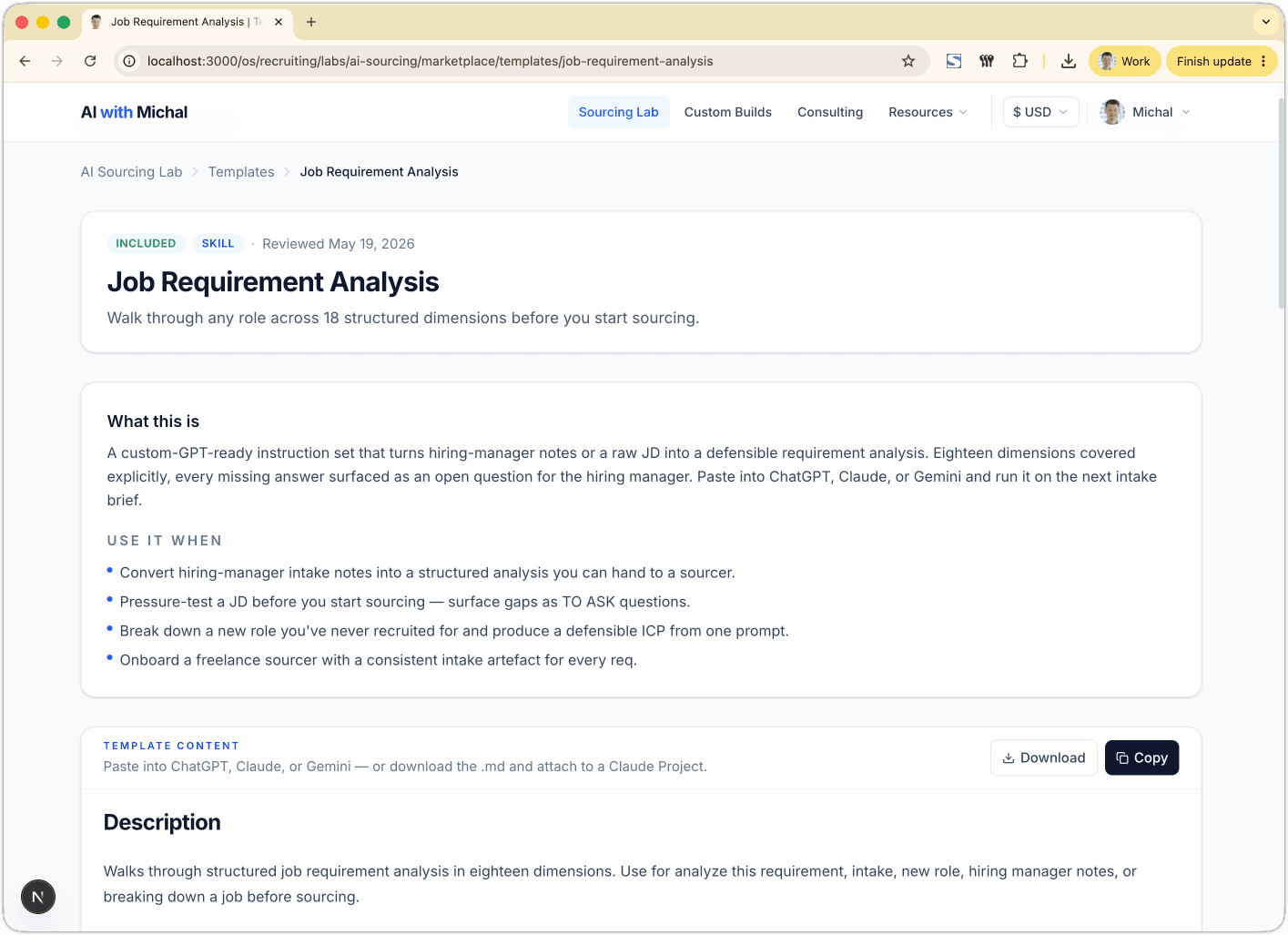The width and height of the screenshot is (1288, 935).
Task: Click the INCLUDED badge
Action: [146, 243]
